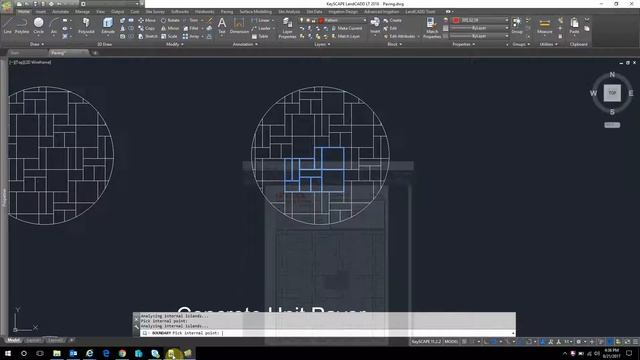Viewport: 640px width, 360px height.
Task: Switch to the Annotate ribbon tab
Action: click(60, 11)
